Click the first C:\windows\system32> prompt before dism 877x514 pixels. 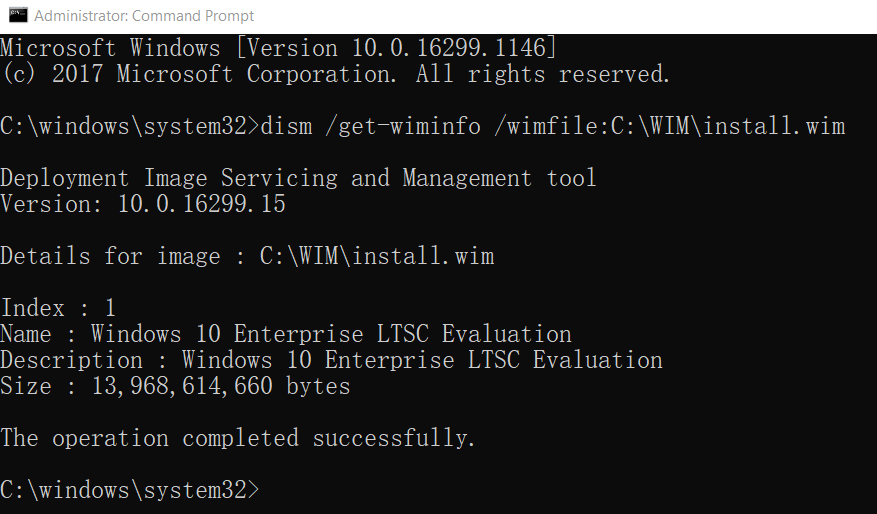tap(130, 126)
